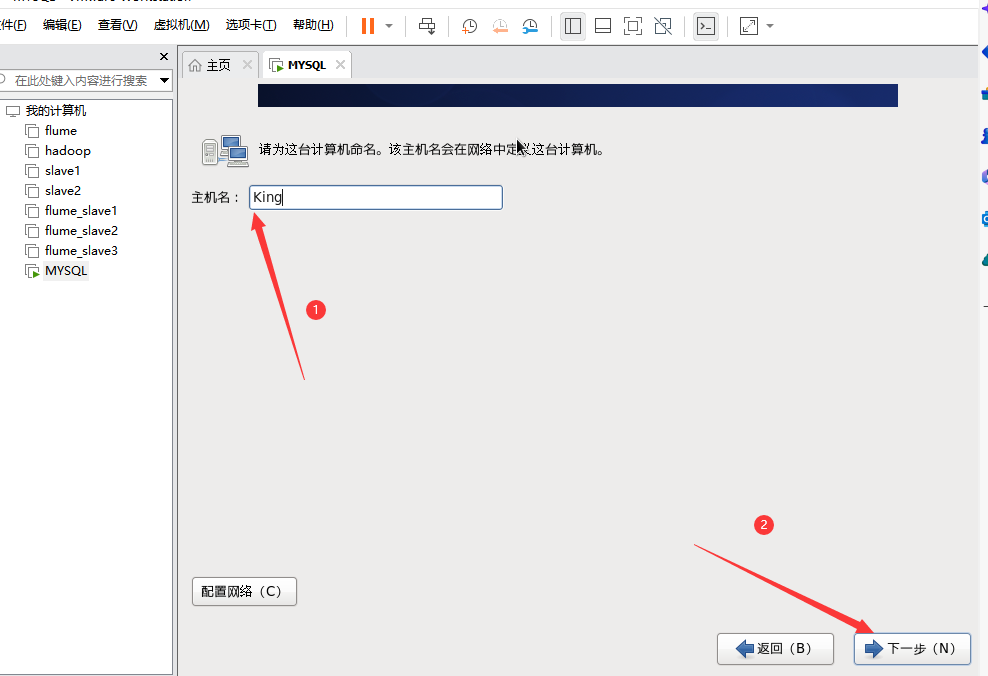
Task: Open the power options dropdown arrow
Action: point(389,26)
